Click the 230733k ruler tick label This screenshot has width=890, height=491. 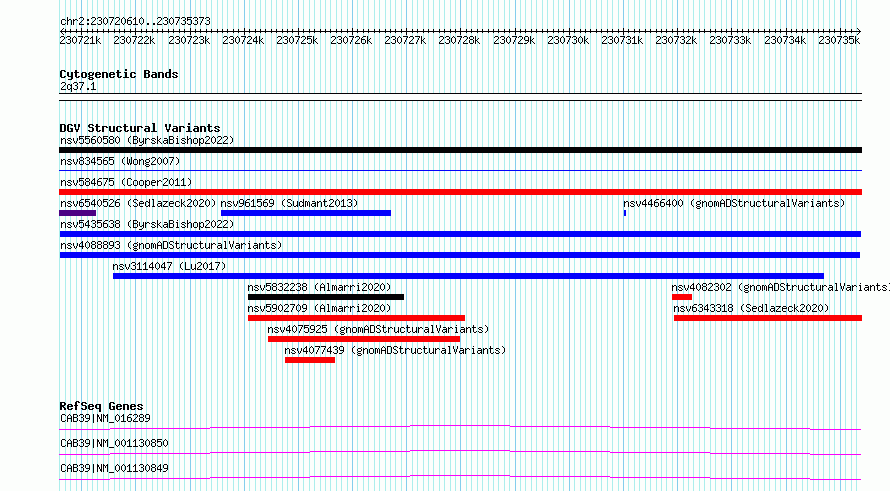coord(730,40)
